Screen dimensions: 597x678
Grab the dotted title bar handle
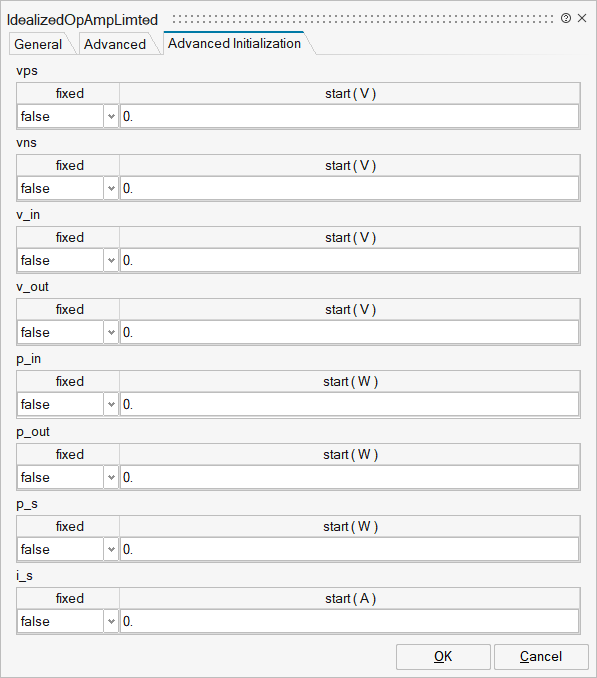[x=363, y=19]
